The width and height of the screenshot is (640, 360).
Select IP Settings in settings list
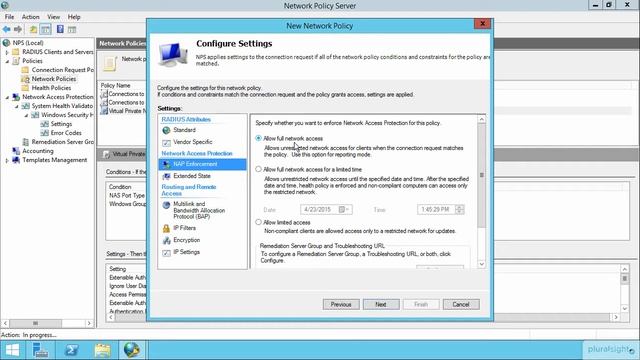[186, 252]
